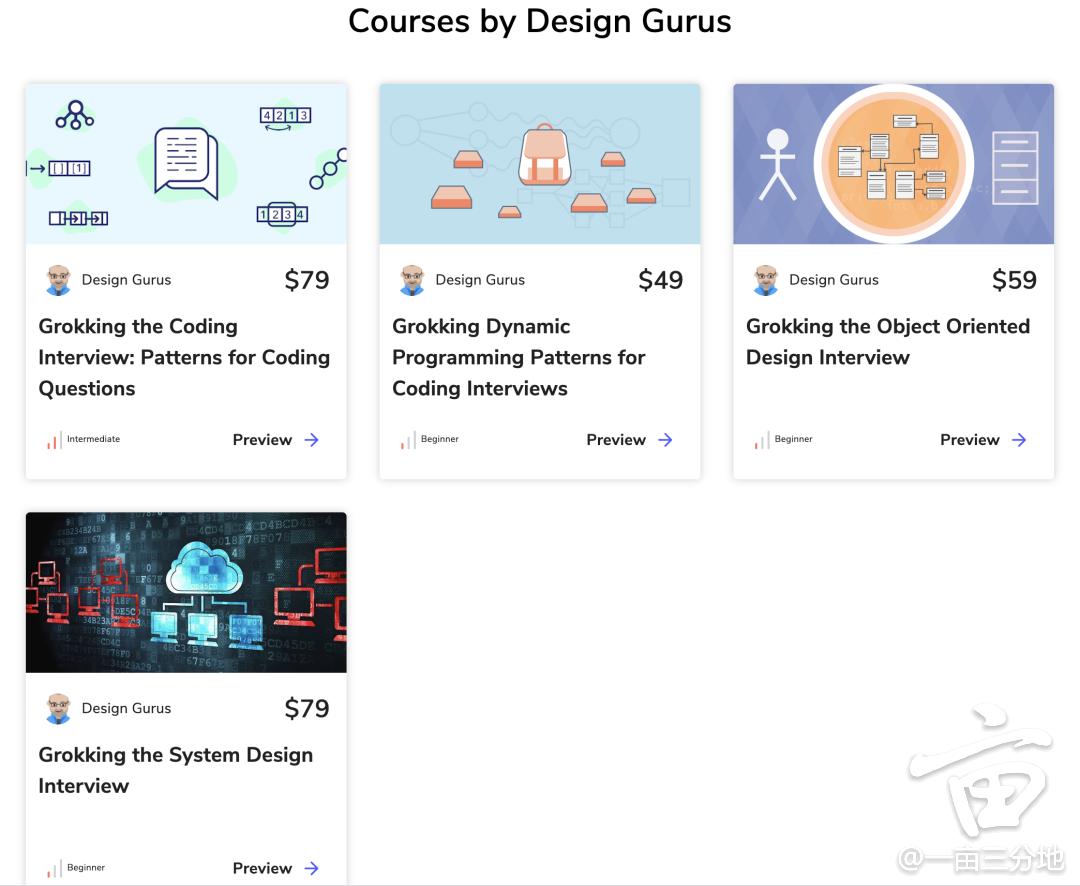Click the Intermediate level label
Screen dimensions: 1080x886
[x=94, y=439]
